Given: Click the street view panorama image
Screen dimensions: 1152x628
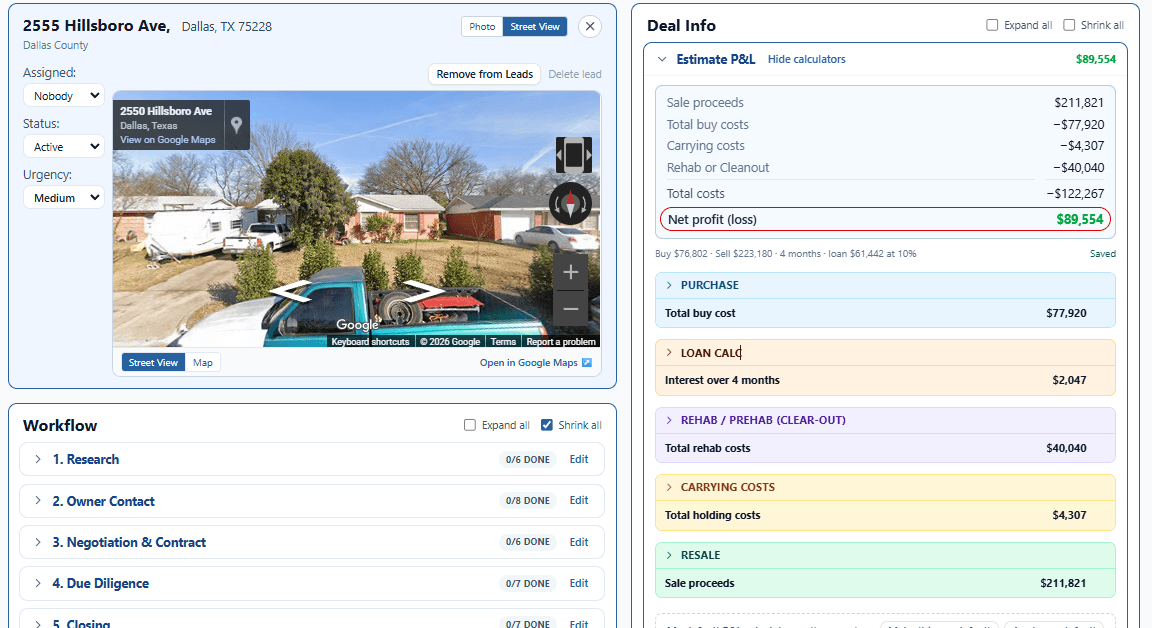Looking at the screenshot, I should (x=356, y=219).
